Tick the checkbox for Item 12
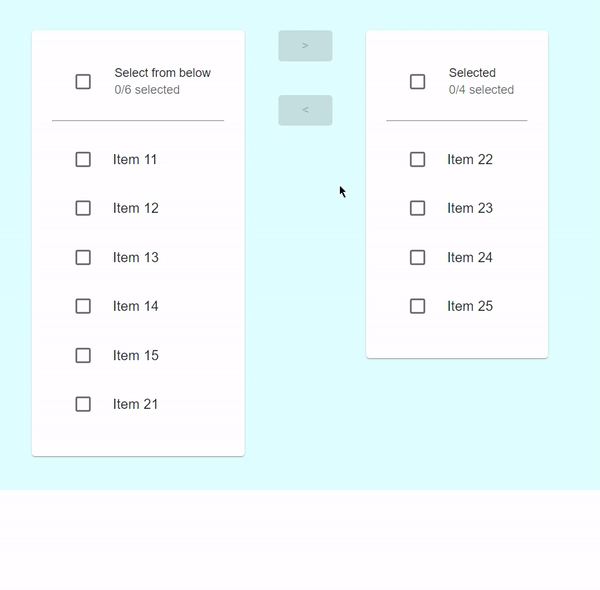The height and width of the screenshot is (590, 600). 83,208
